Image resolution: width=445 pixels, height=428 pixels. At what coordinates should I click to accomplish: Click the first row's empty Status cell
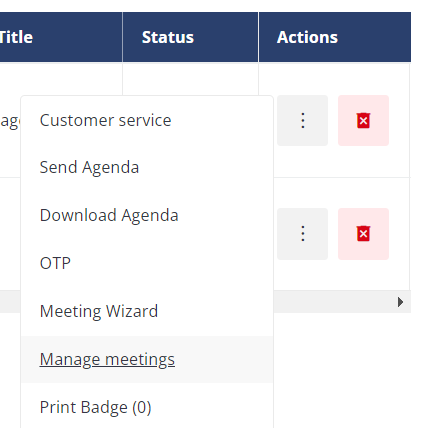click(190, 79)
